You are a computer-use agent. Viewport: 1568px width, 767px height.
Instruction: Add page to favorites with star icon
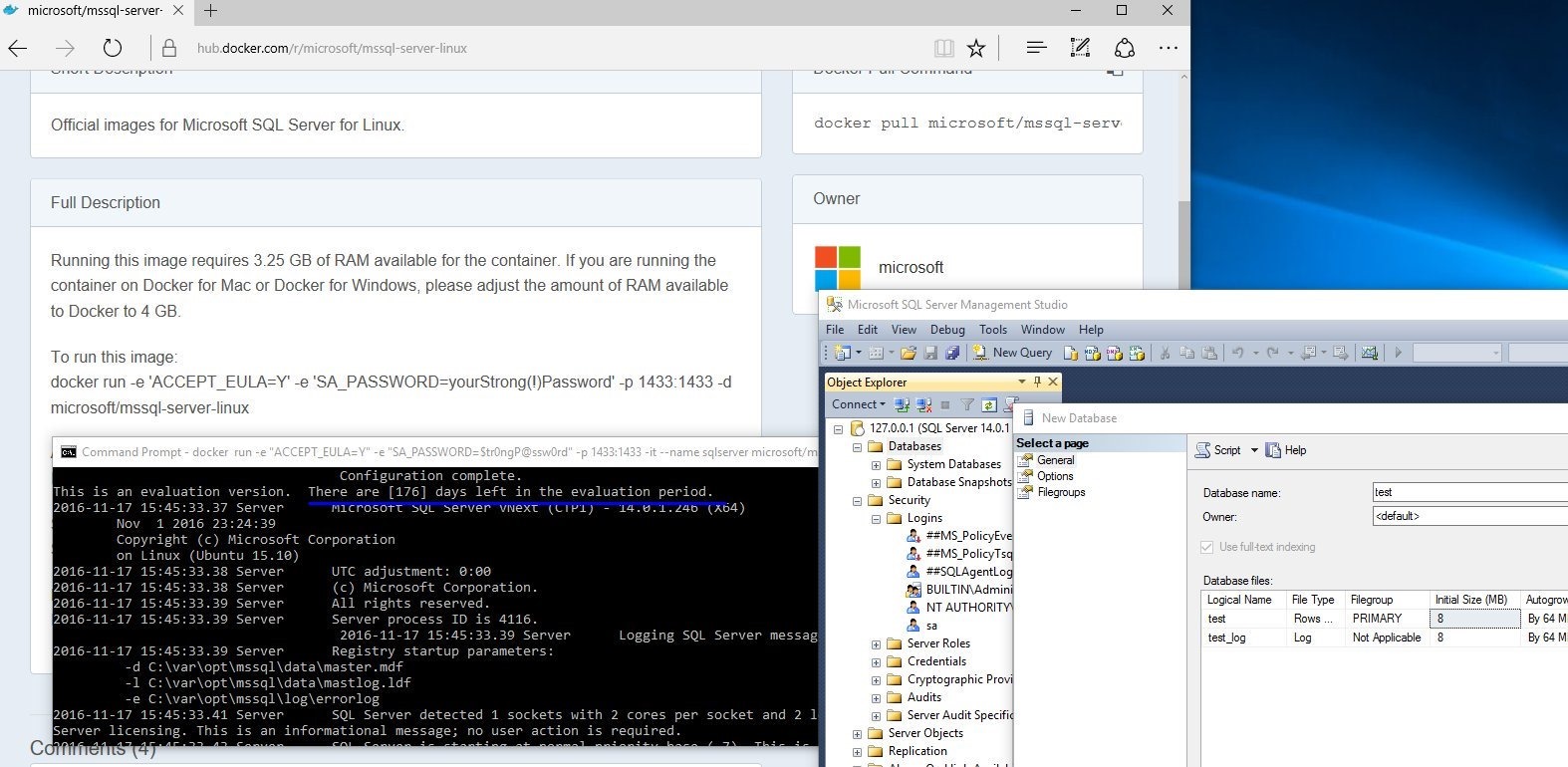pyautogui.click(x=976, y=48)
